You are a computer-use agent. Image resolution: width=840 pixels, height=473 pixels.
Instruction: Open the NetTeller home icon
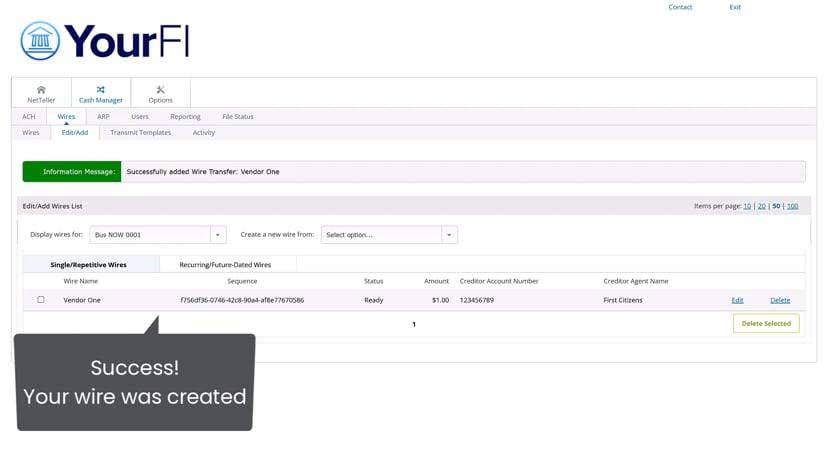pos(41,89)
